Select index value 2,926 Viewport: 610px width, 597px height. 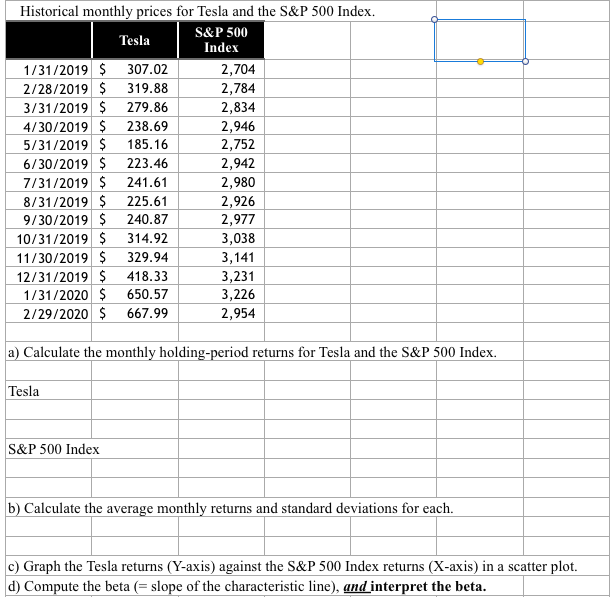(x=221, y=201)
